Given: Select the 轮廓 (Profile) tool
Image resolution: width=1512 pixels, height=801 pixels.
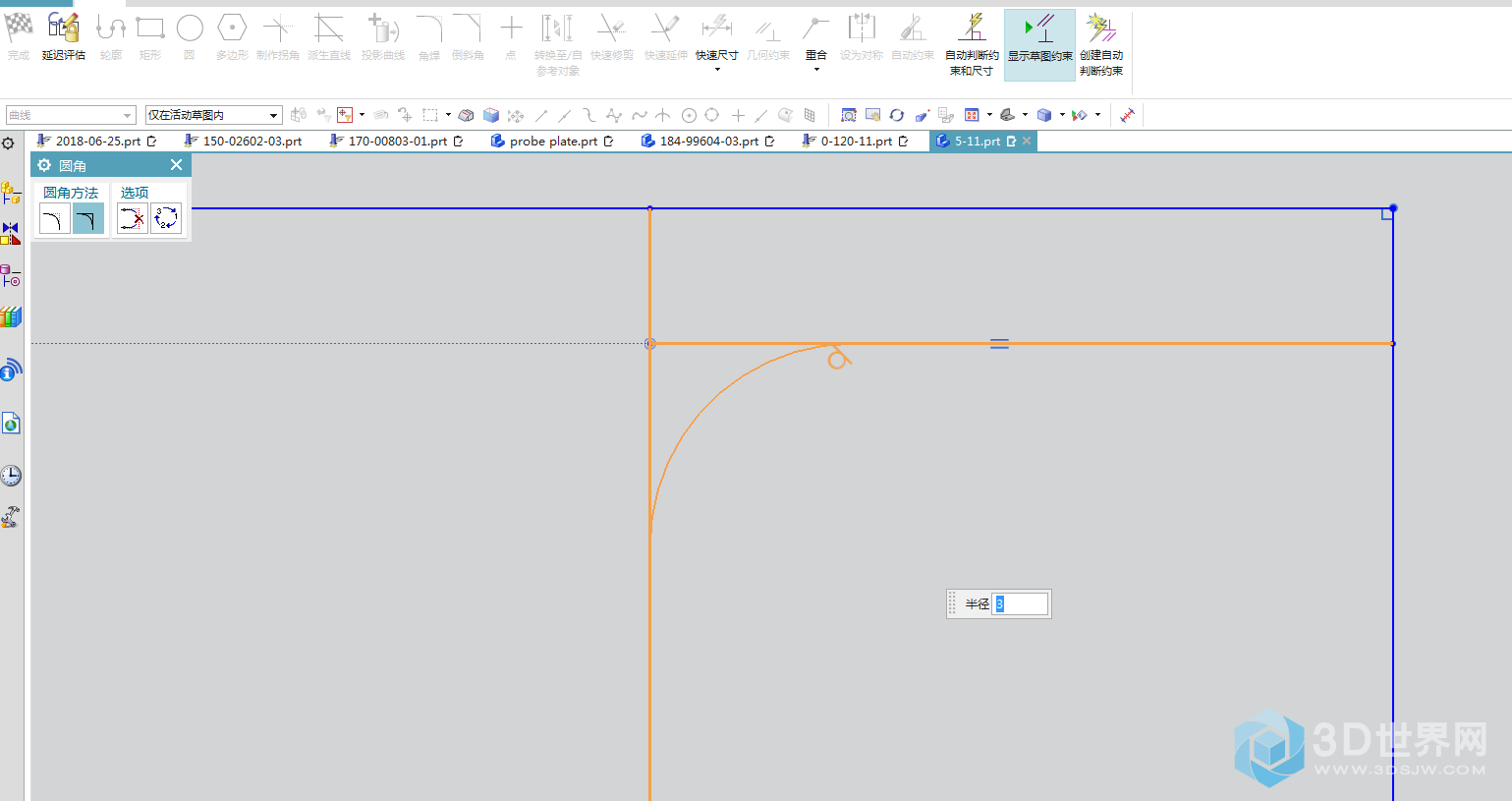Looking at the screenshot, I should click(111, 37).
